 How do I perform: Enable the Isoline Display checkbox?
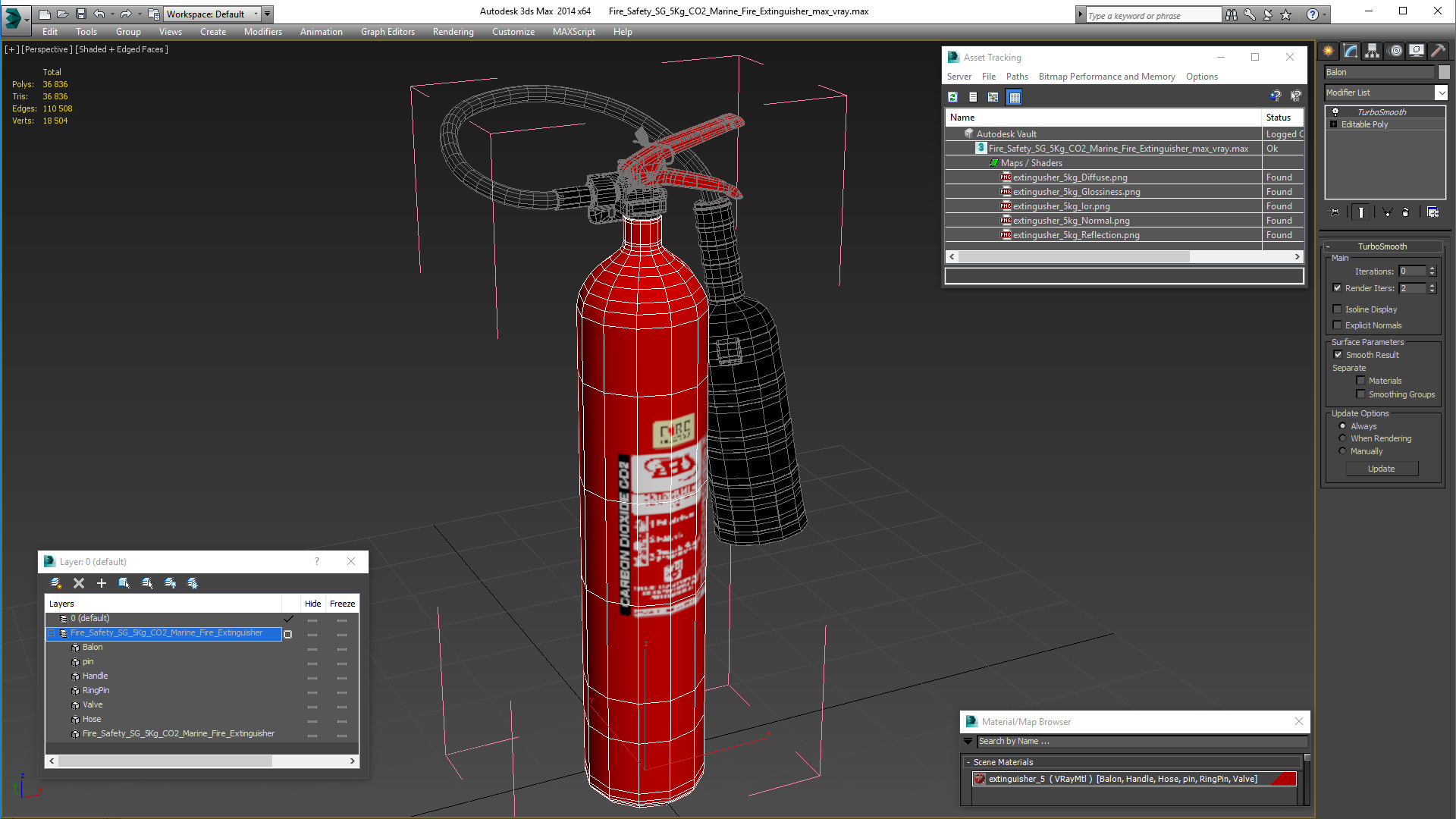(1338, 309)
